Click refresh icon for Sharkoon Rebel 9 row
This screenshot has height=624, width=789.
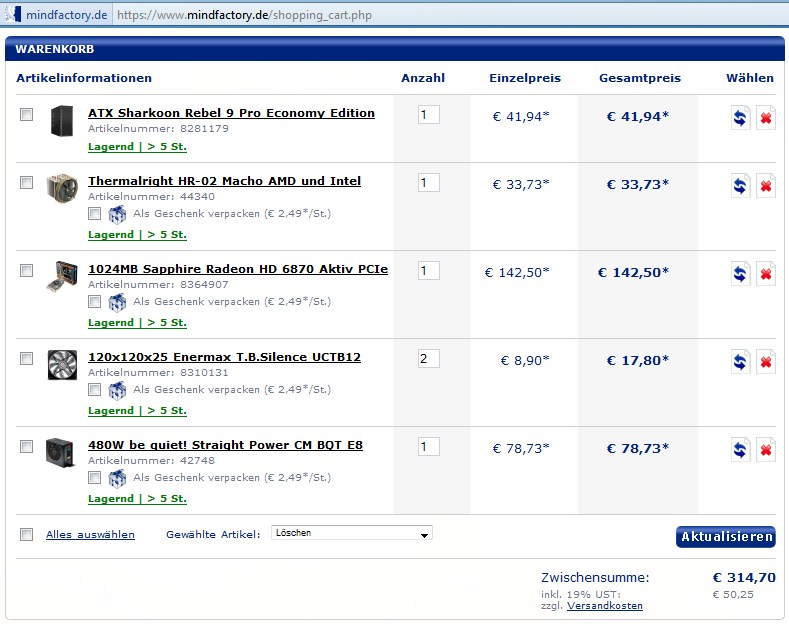(740, 118)
